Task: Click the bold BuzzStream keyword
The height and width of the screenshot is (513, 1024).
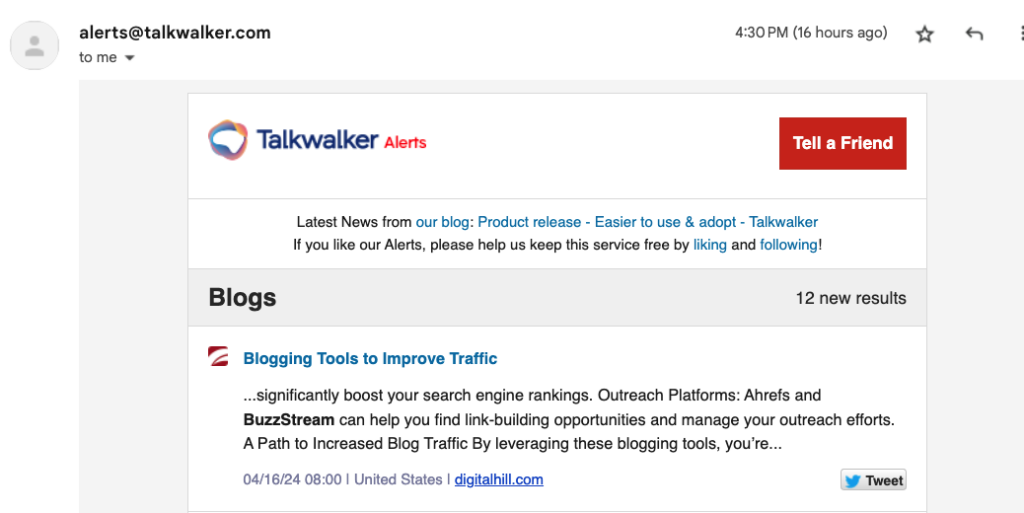Action: coord(288,419)
